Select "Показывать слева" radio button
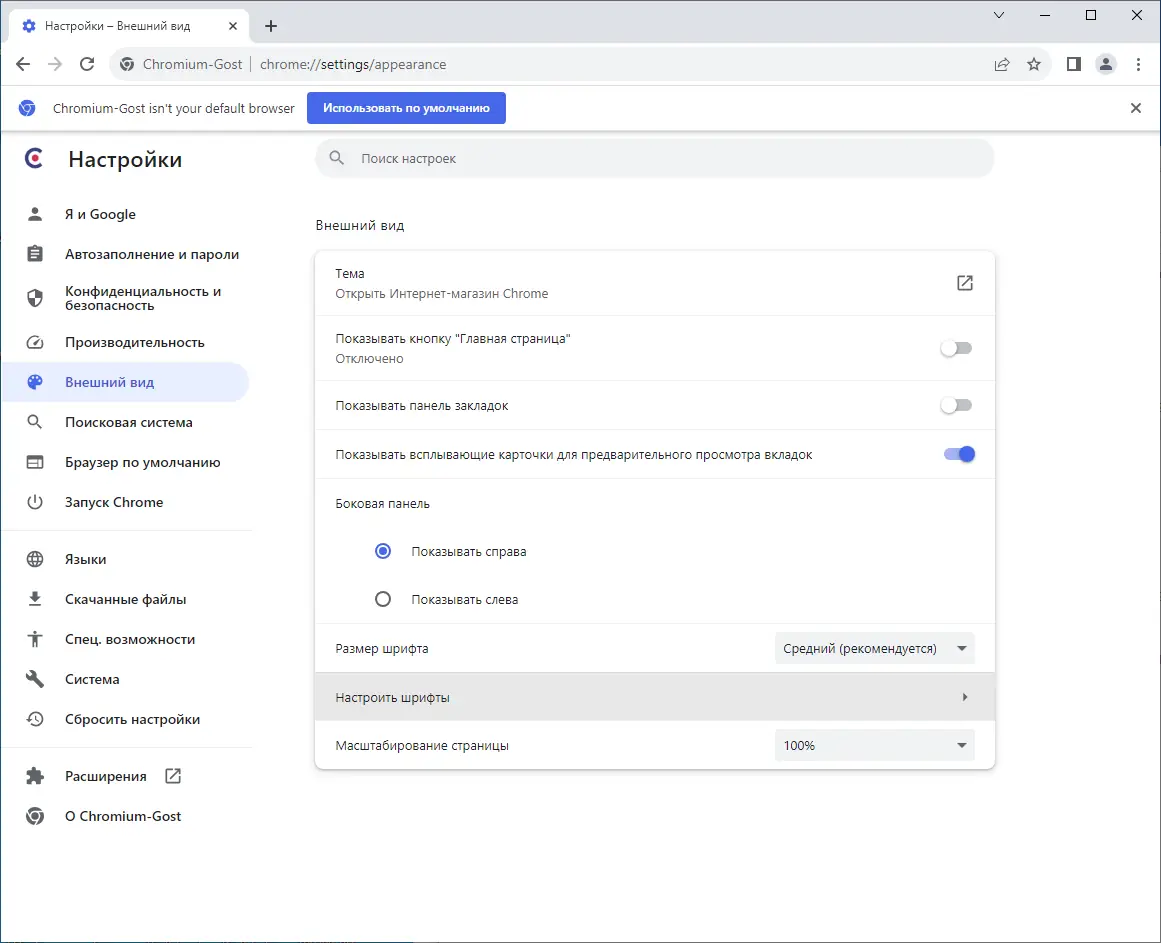The image size is (1161, 943). point(382,600)
